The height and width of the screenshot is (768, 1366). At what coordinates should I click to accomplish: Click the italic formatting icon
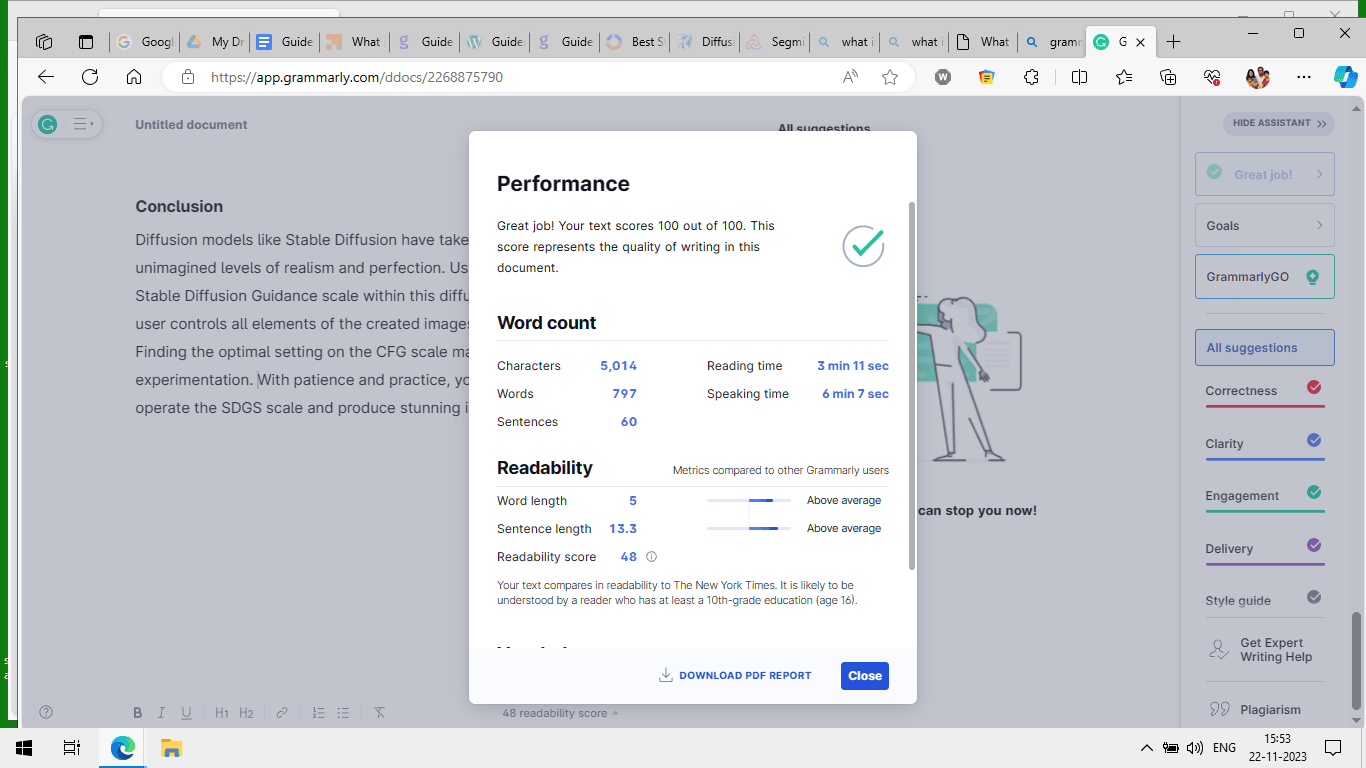click(x=161, y=713)
